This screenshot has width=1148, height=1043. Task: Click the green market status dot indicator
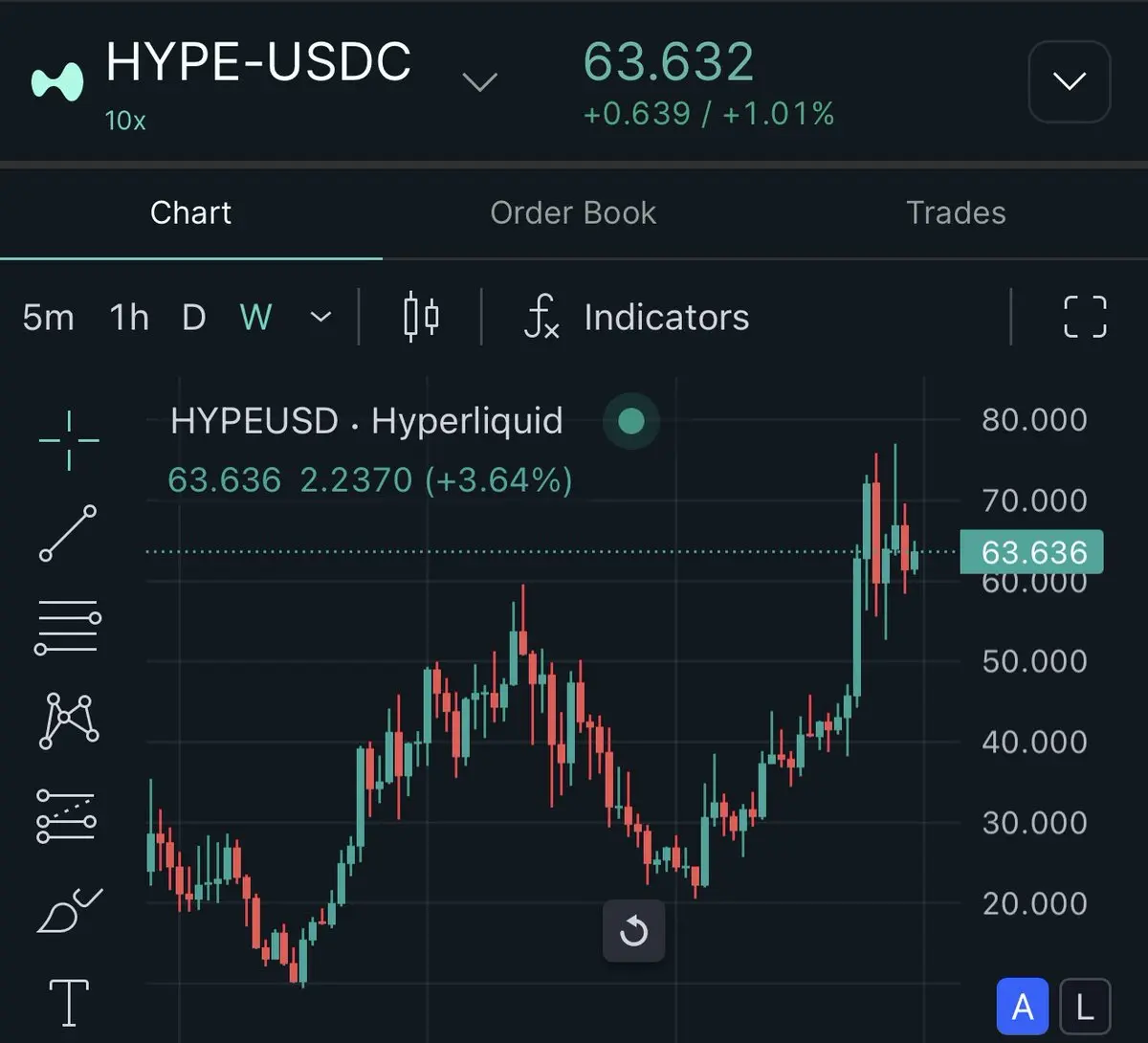[631, 421]
